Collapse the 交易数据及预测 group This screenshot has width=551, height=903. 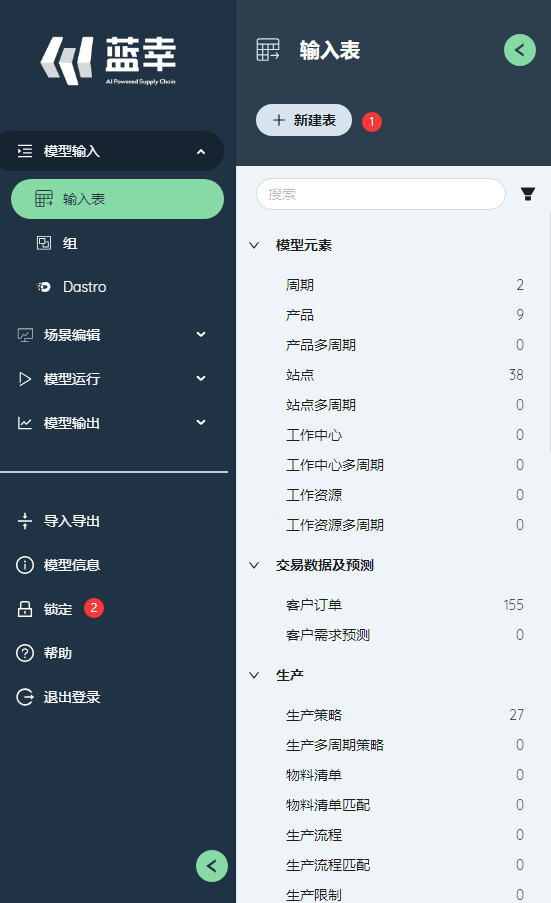click(254, 565)
